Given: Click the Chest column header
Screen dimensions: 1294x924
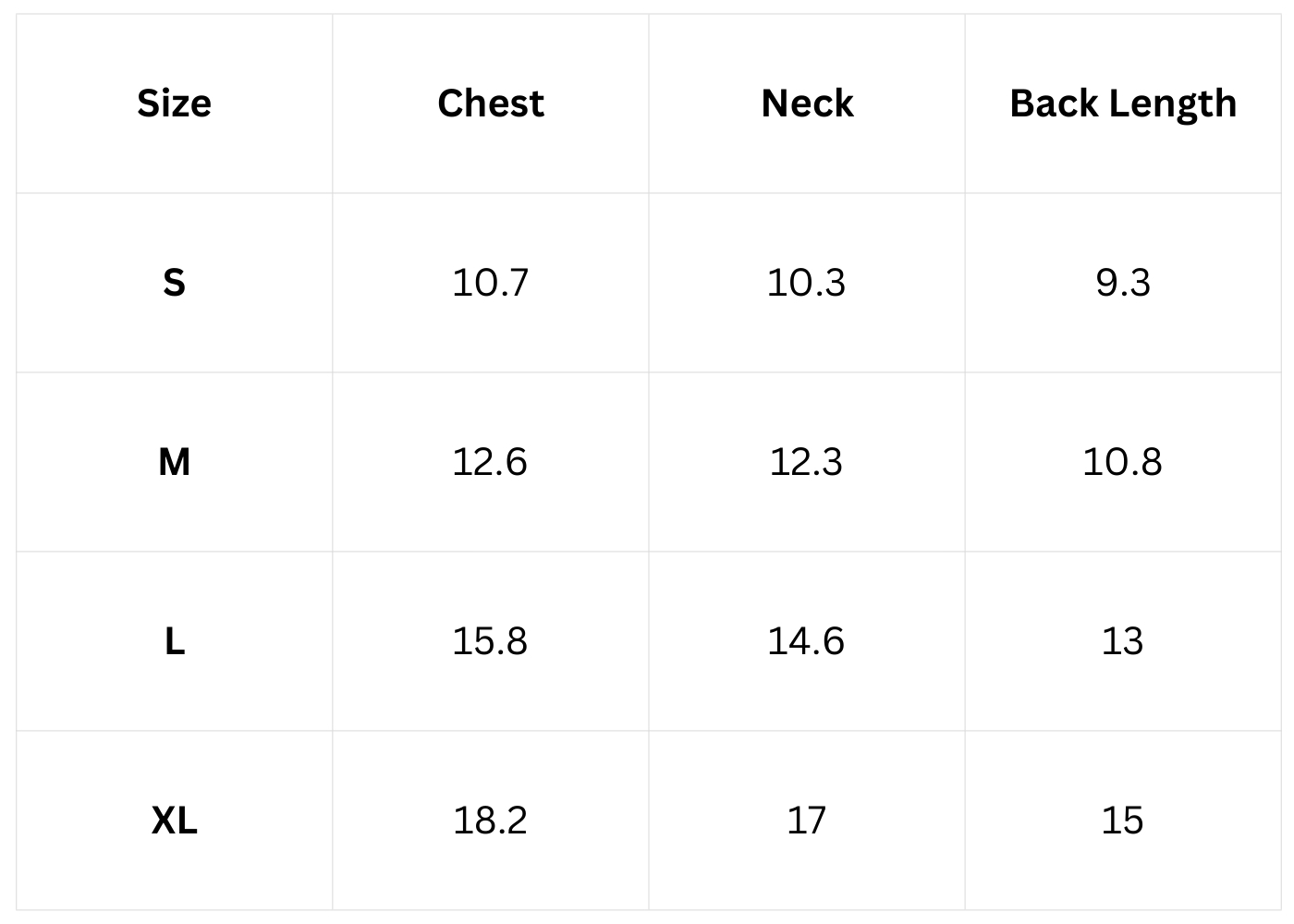Looking at the screenshot, I should [x=490, y=103].
